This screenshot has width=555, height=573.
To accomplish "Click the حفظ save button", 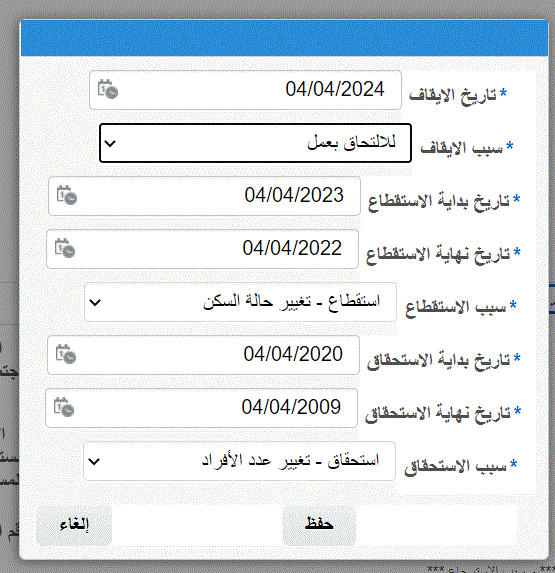I will coord(319,525).
